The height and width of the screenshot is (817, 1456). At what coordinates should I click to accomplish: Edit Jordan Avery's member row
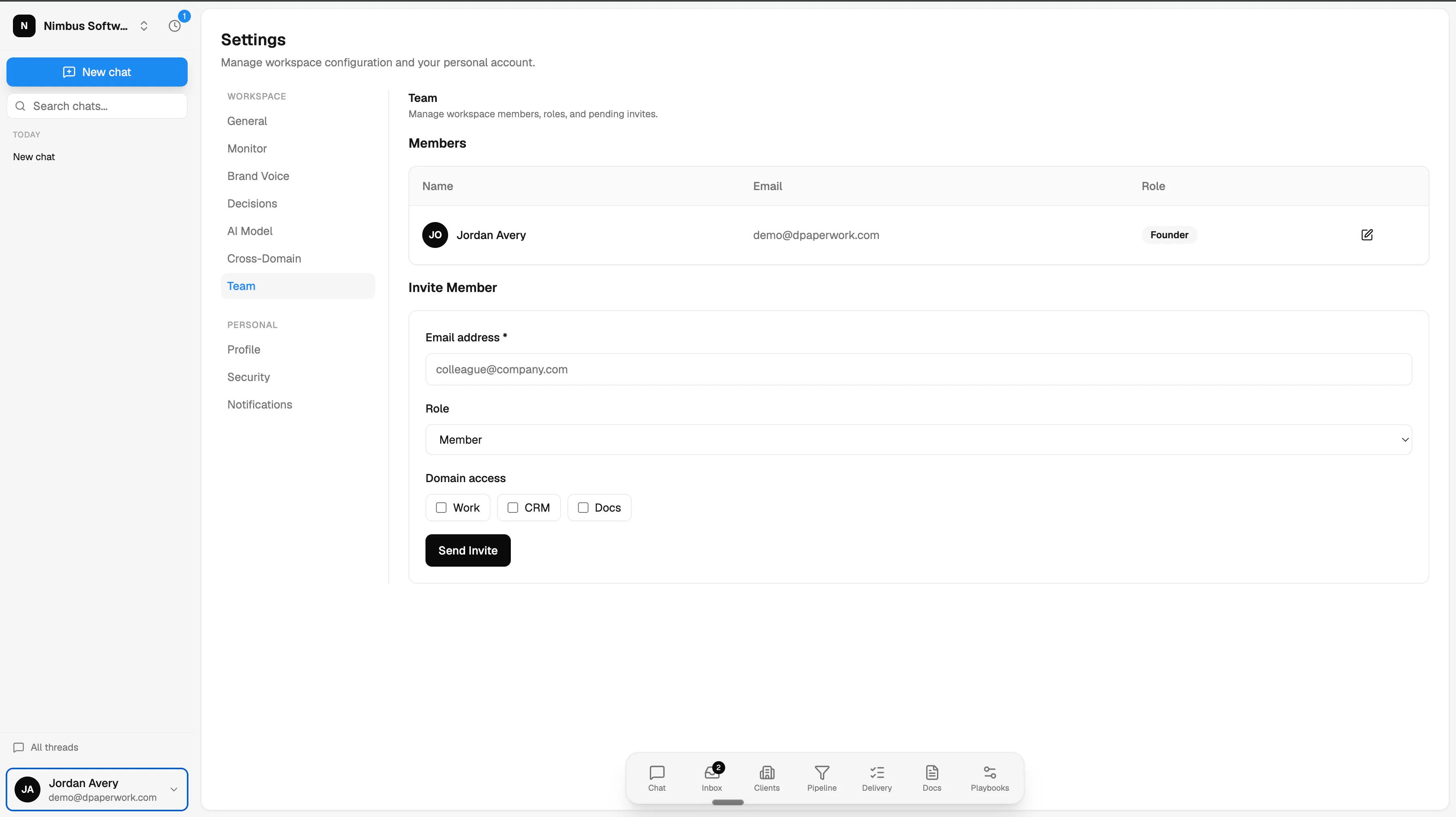(1367, 235)
